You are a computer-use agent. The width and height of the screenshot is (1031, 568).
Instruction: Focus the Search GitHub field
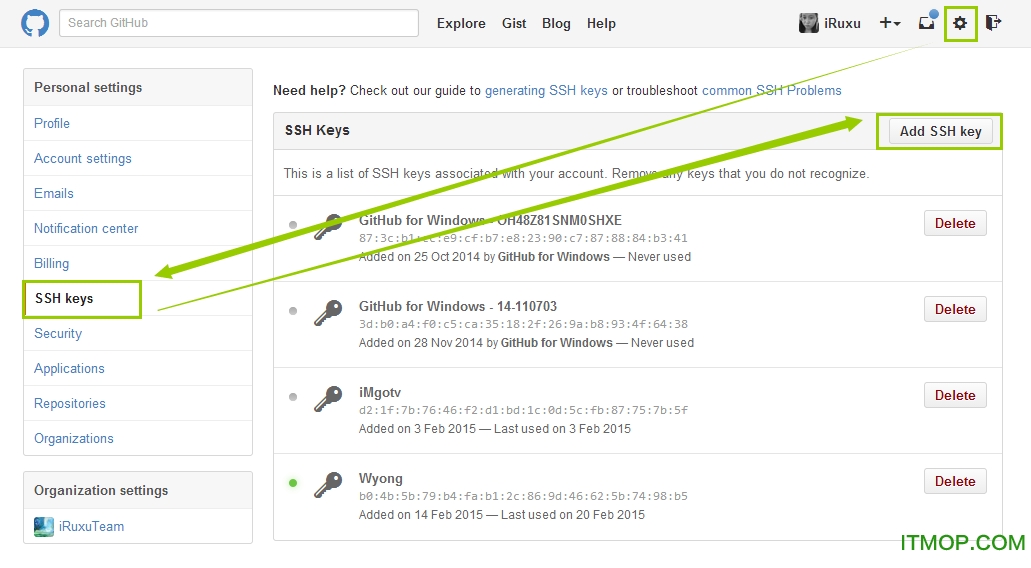pyautogui.click(x=238, y=23)
